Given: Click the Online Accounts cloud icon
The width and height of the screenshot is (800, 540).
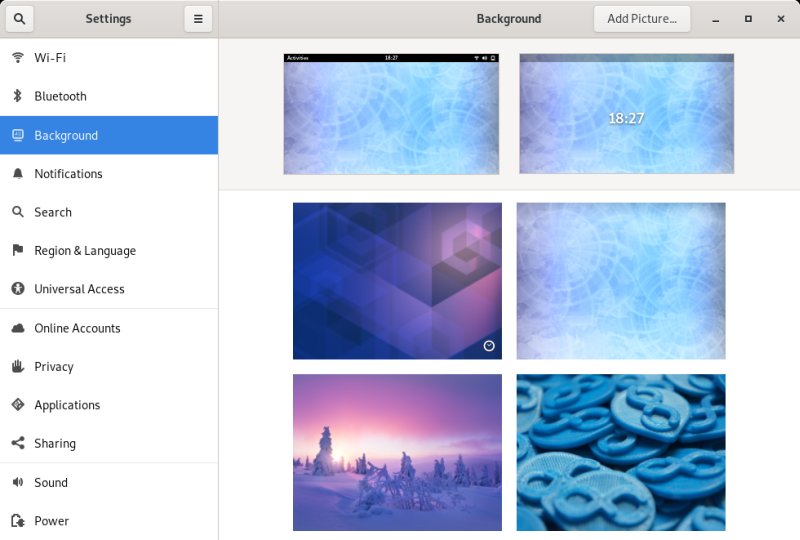Looking at the screenshot, I should click(17, 328).
